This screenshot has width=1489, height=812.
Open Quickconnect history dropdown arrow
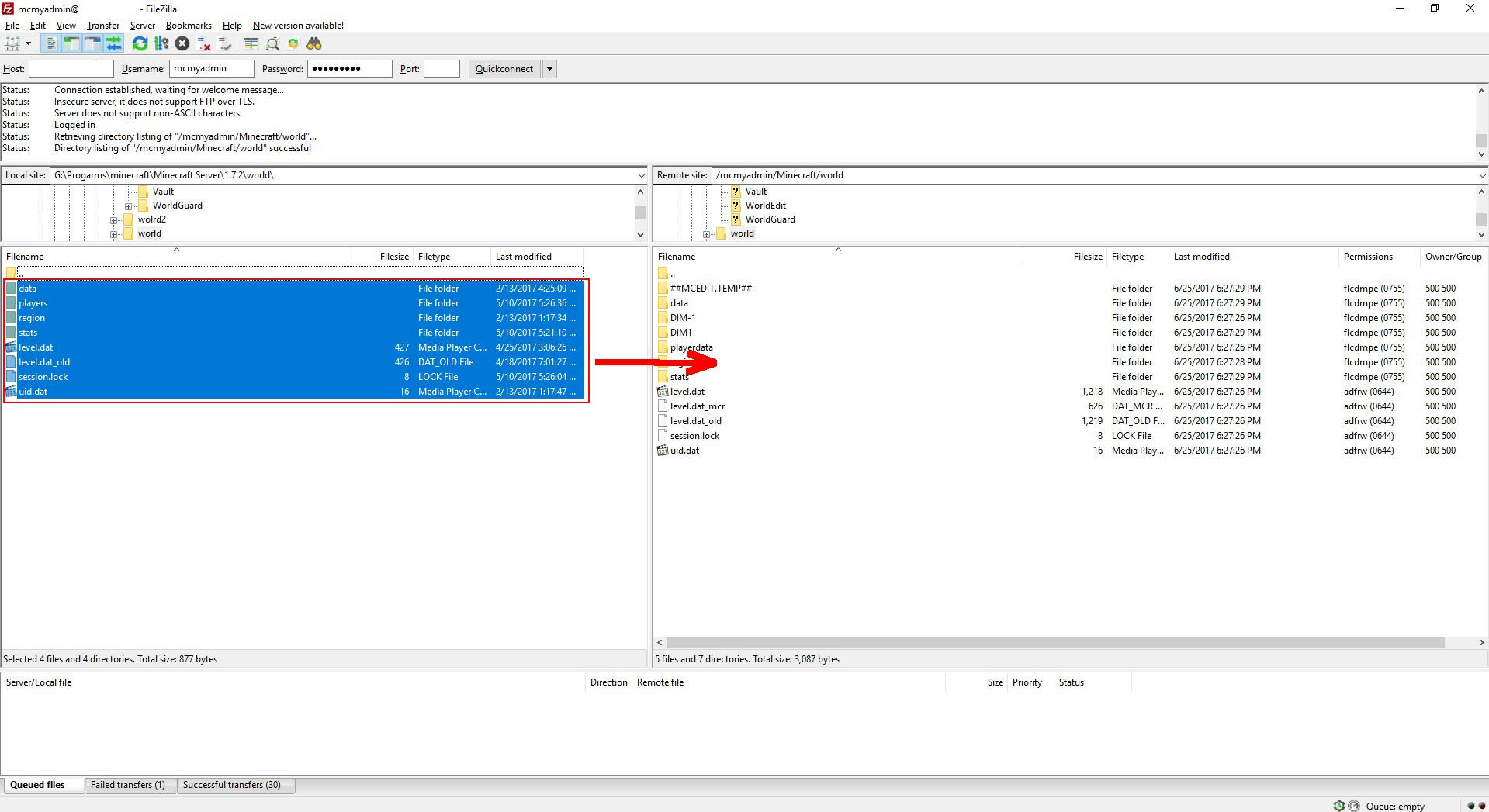coord(549,68)
